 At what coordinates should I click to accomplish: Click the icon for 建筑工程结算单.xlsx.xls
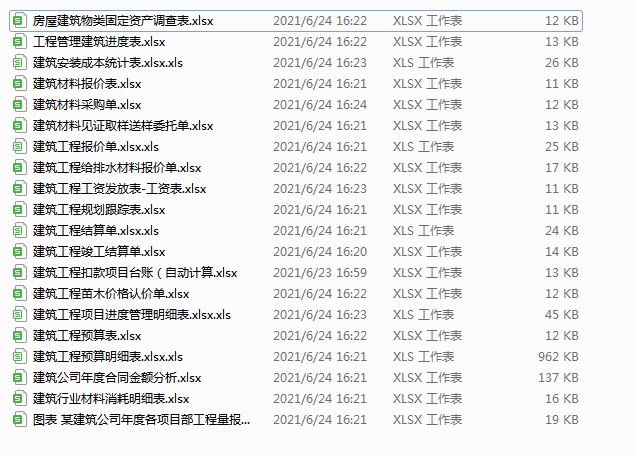[19, 230]
